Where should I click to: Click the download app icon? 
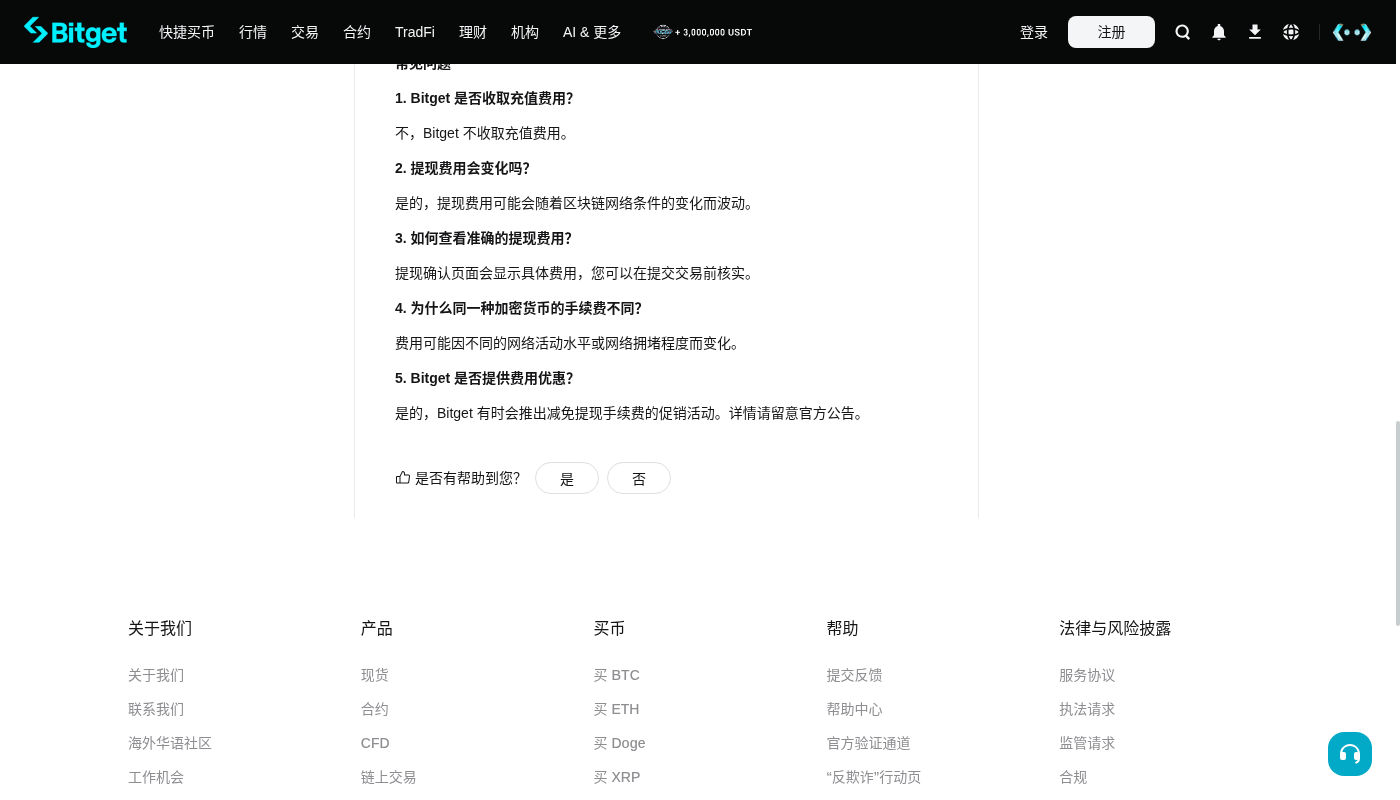1255,32
